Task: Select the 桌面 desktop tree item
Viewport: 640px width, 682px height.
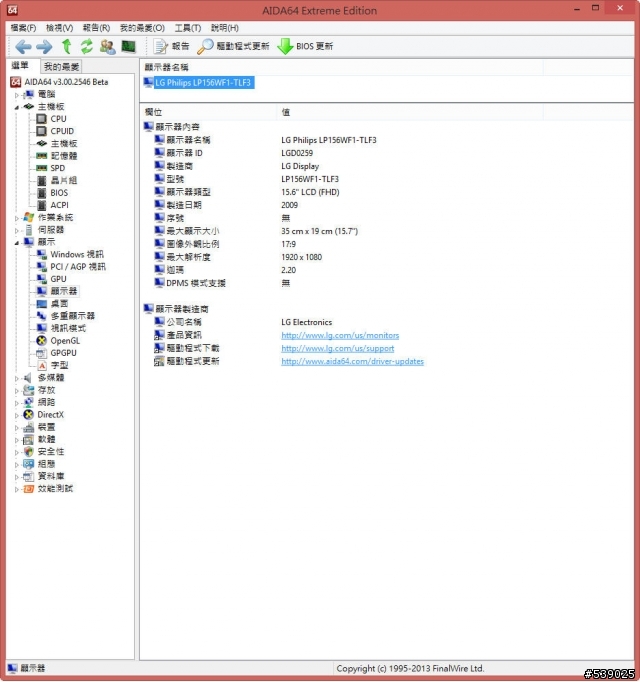Action: (59, 304)
